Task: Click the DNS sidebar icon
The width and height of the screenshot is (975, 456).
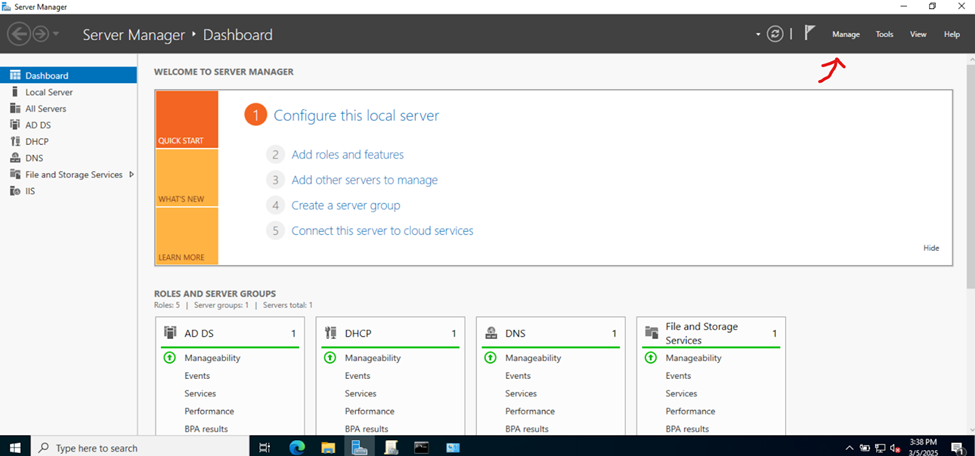Action: [x=16, y=158]
